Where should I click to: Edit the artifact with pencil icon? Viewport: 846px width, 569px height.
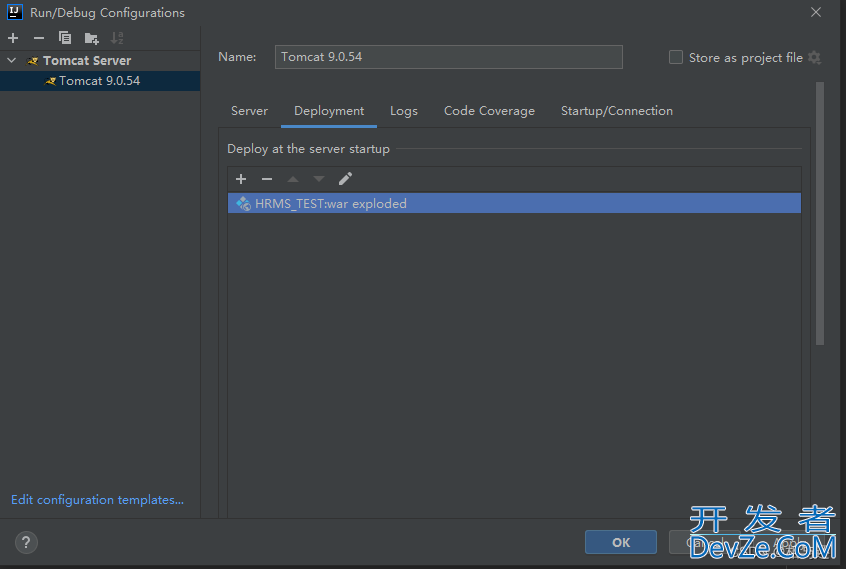point(345,179)
